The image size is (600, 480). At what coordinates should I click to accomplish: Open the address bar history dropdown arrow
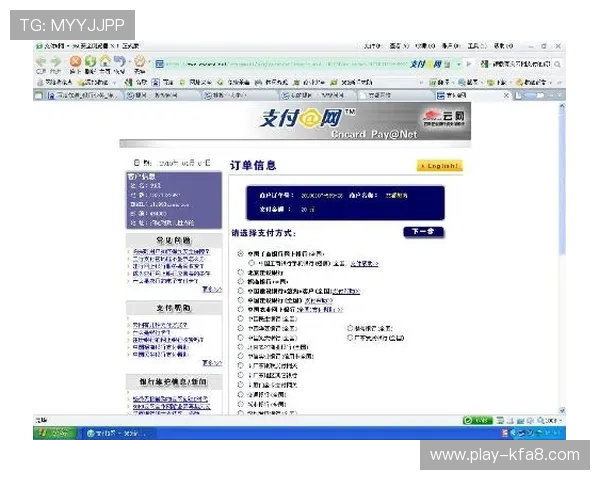point(458,64)
